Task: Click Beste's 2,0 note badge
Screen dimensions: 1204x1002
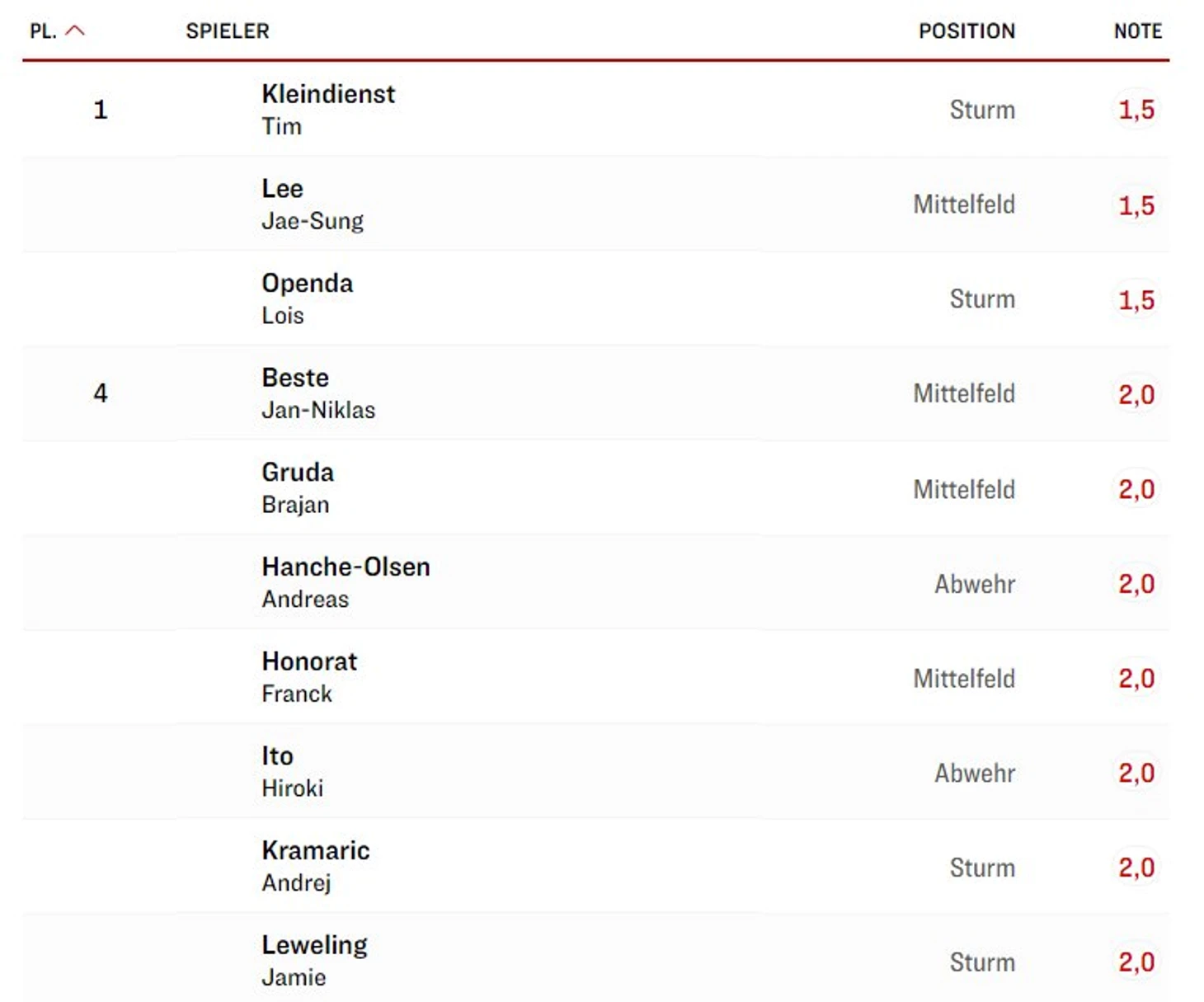Action: pos(1136,394)
